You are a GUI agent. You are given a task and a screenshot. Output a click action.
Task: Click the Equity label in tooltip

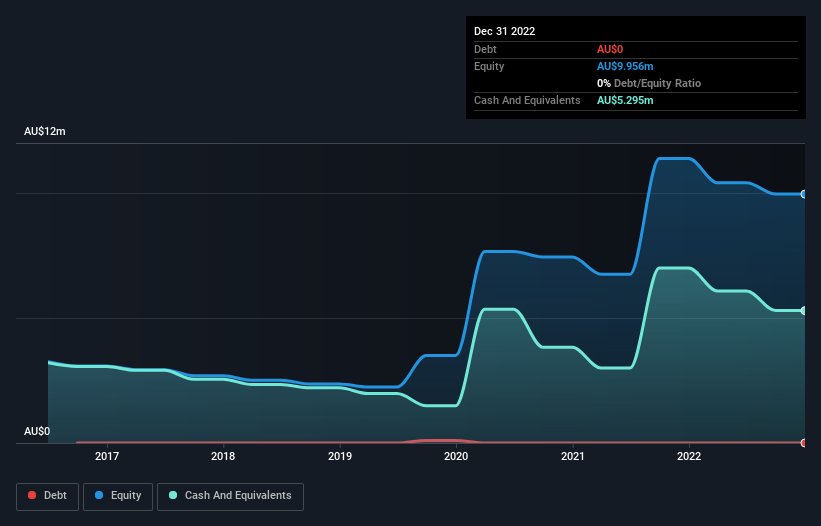(x=489, y=66)
